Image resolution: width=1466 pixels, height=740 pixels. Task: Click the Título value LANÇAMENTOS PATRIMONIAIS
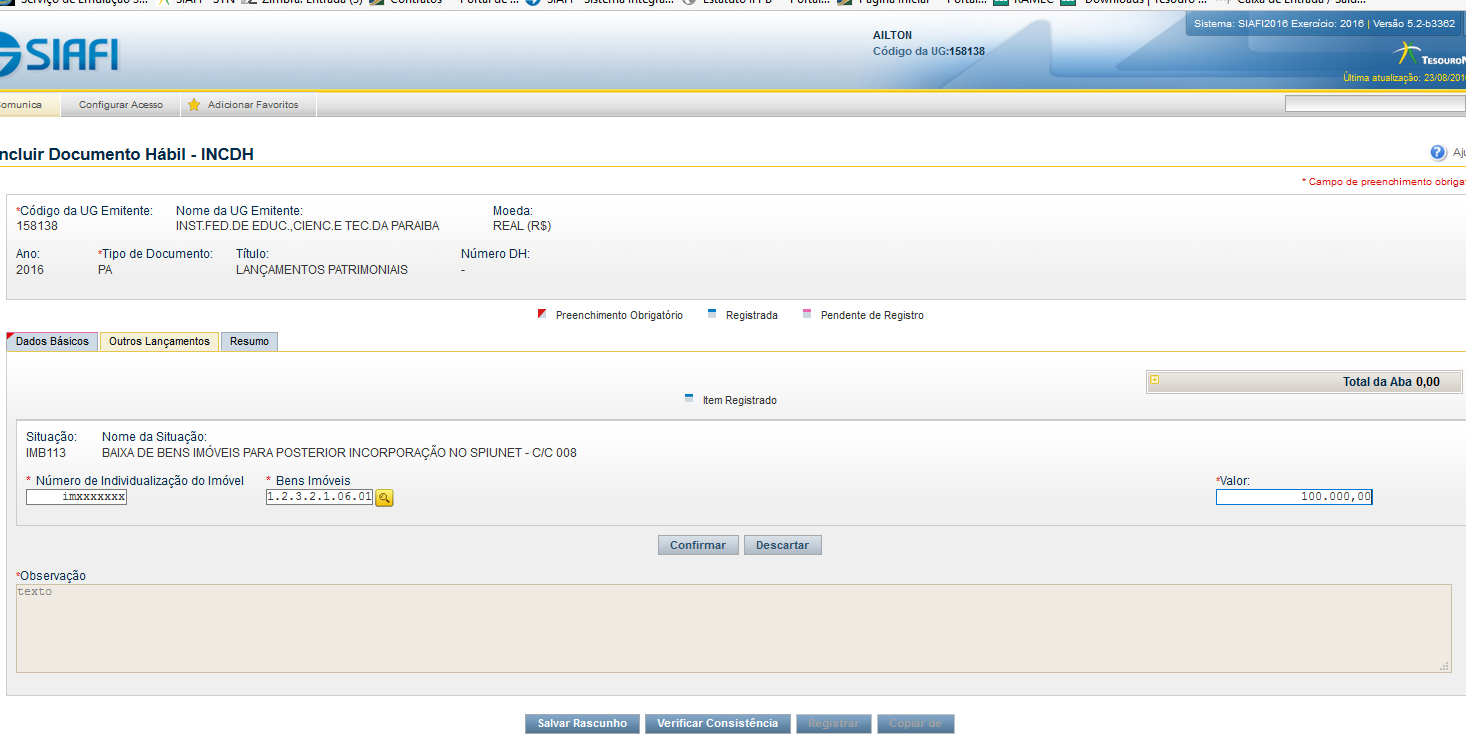click(x=322, y=270)
